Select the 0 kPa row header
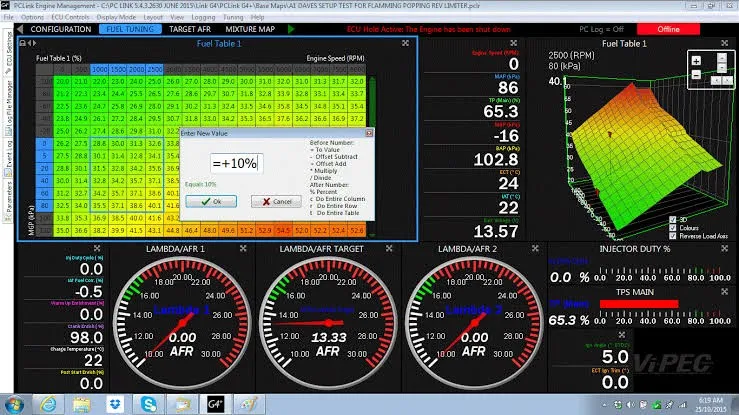Viewport: 739px width, 415px height. point(44,144)
